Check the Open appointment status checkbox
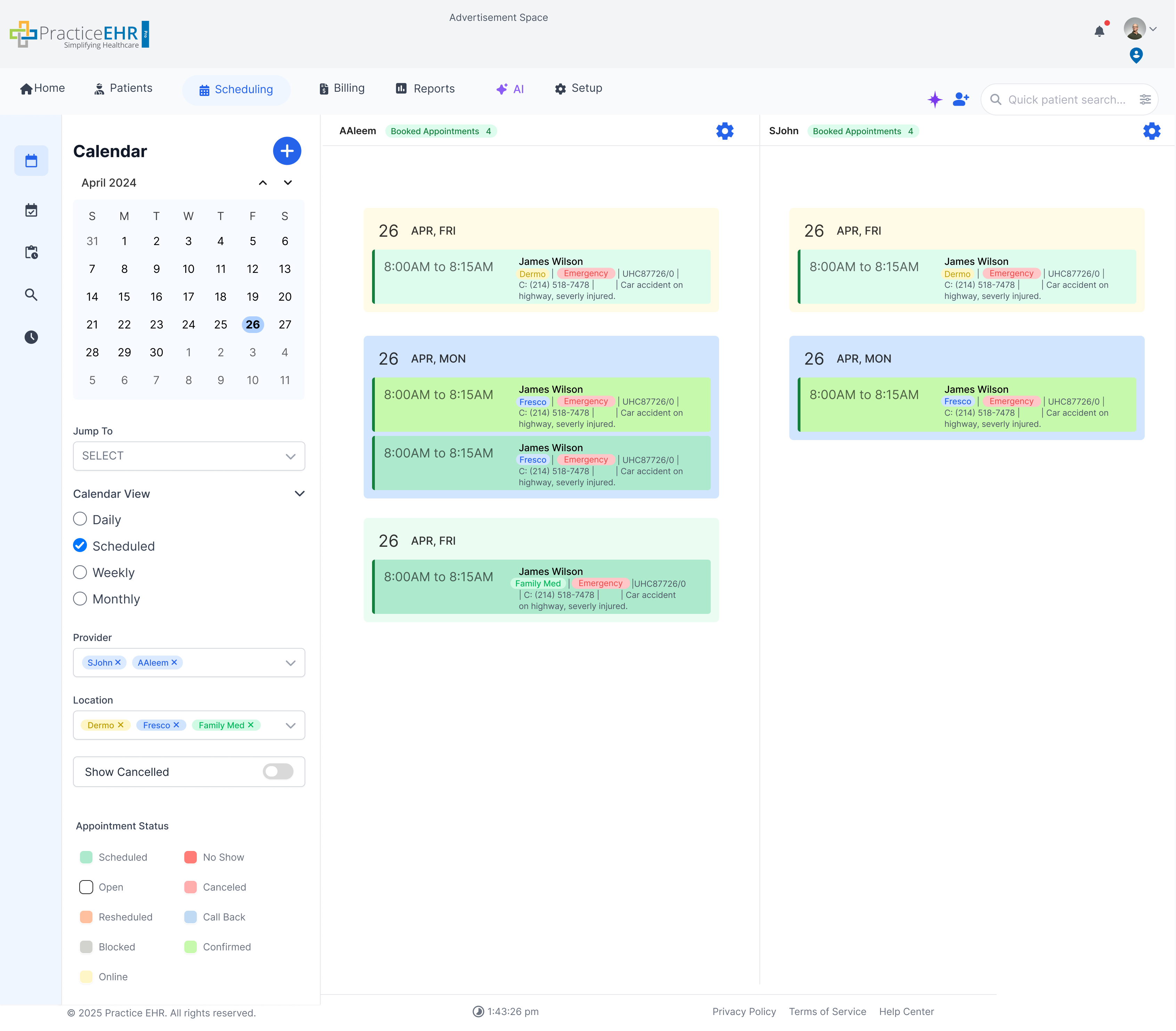This screenshot has height=1031, width=1176. tap(86, 887)
